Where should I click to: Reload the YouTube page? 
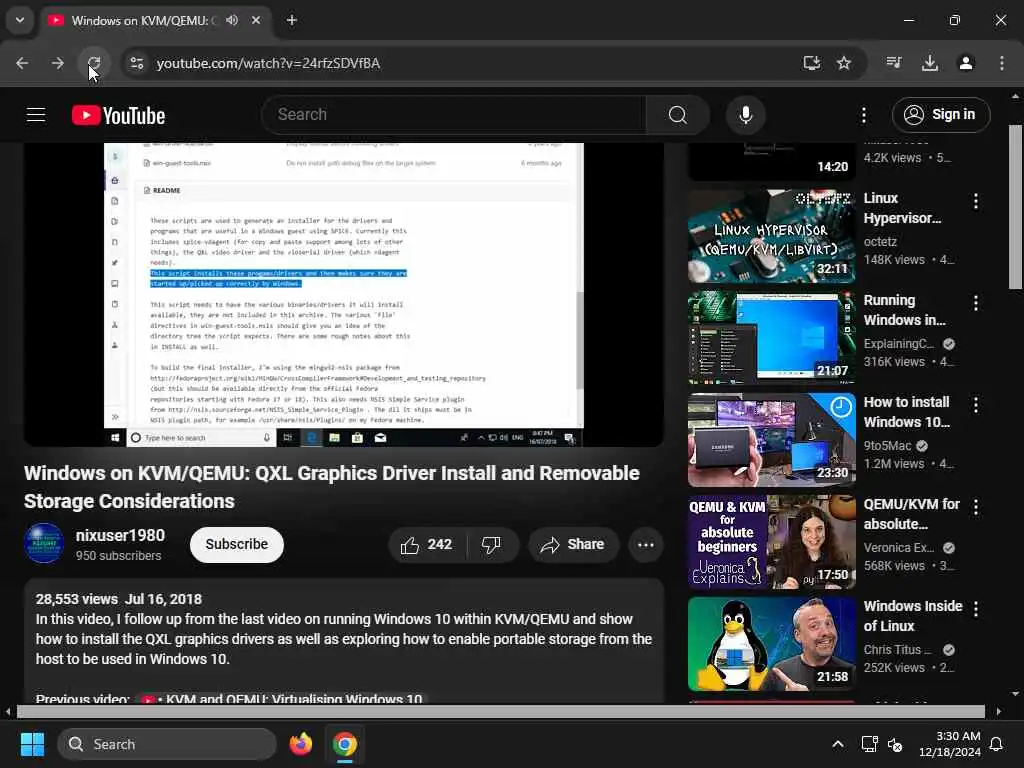(93, 63)
